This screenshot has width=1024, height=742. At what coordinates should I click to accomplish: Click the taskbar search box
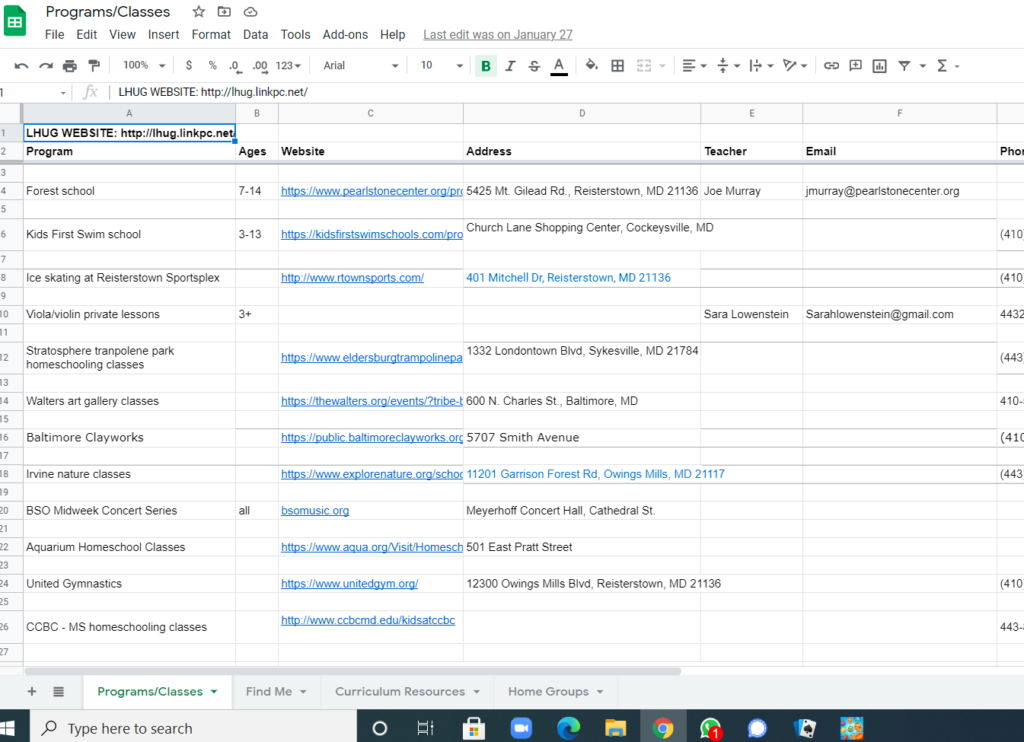coord(193,728)
